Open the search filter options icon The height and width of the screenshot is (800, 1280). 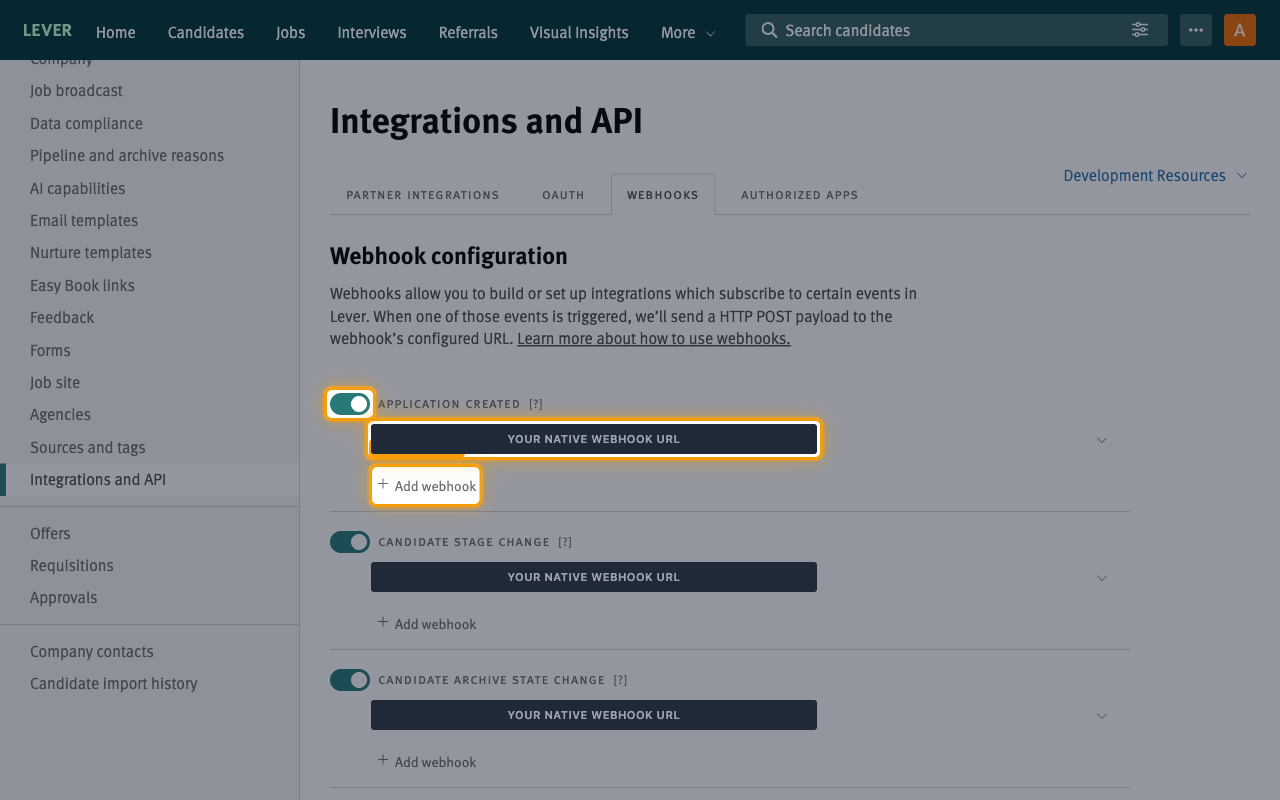(1140, 30)
